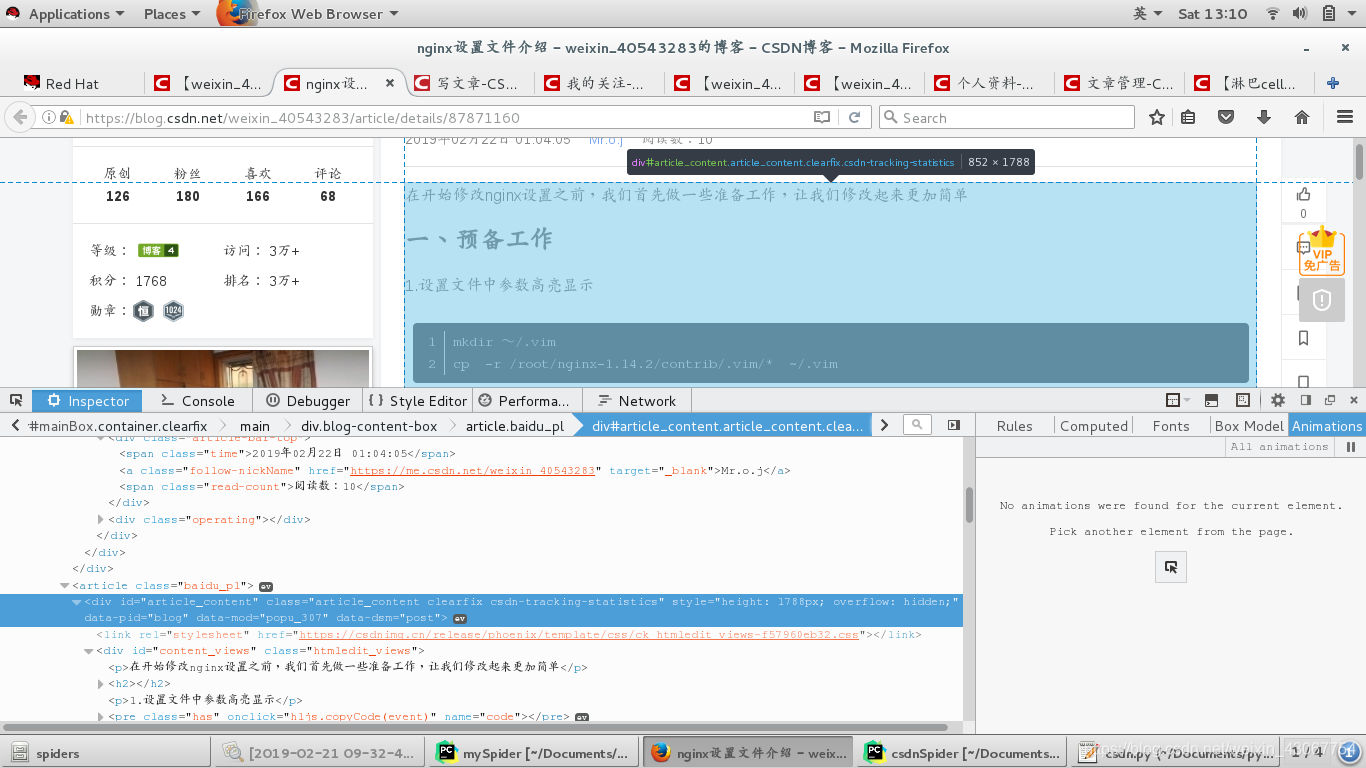
Task: Collapse the article baidu_pl node
Action: tap(65, 586)
